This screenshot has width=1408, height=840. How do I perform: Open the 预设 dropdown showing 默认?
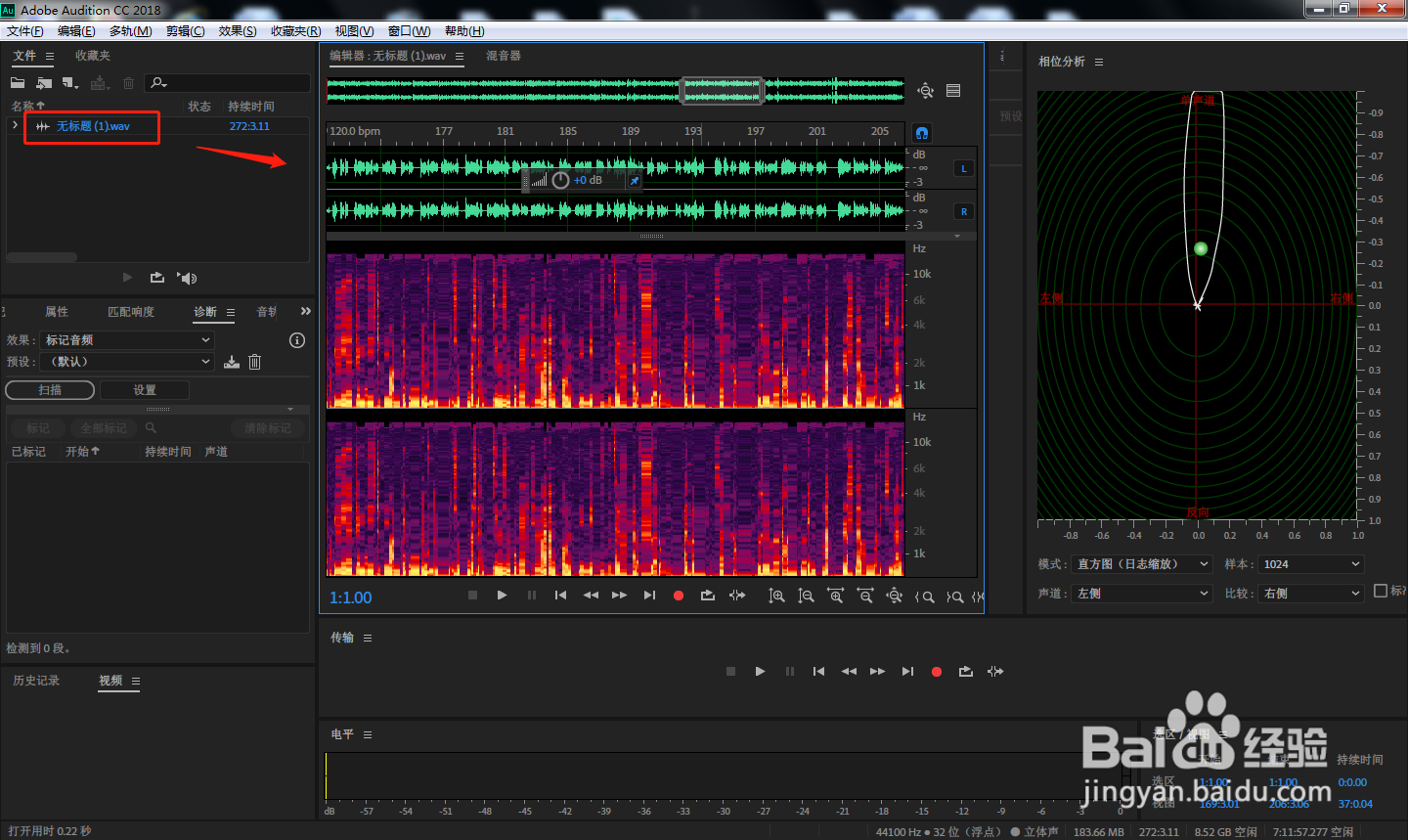(127, 362)
